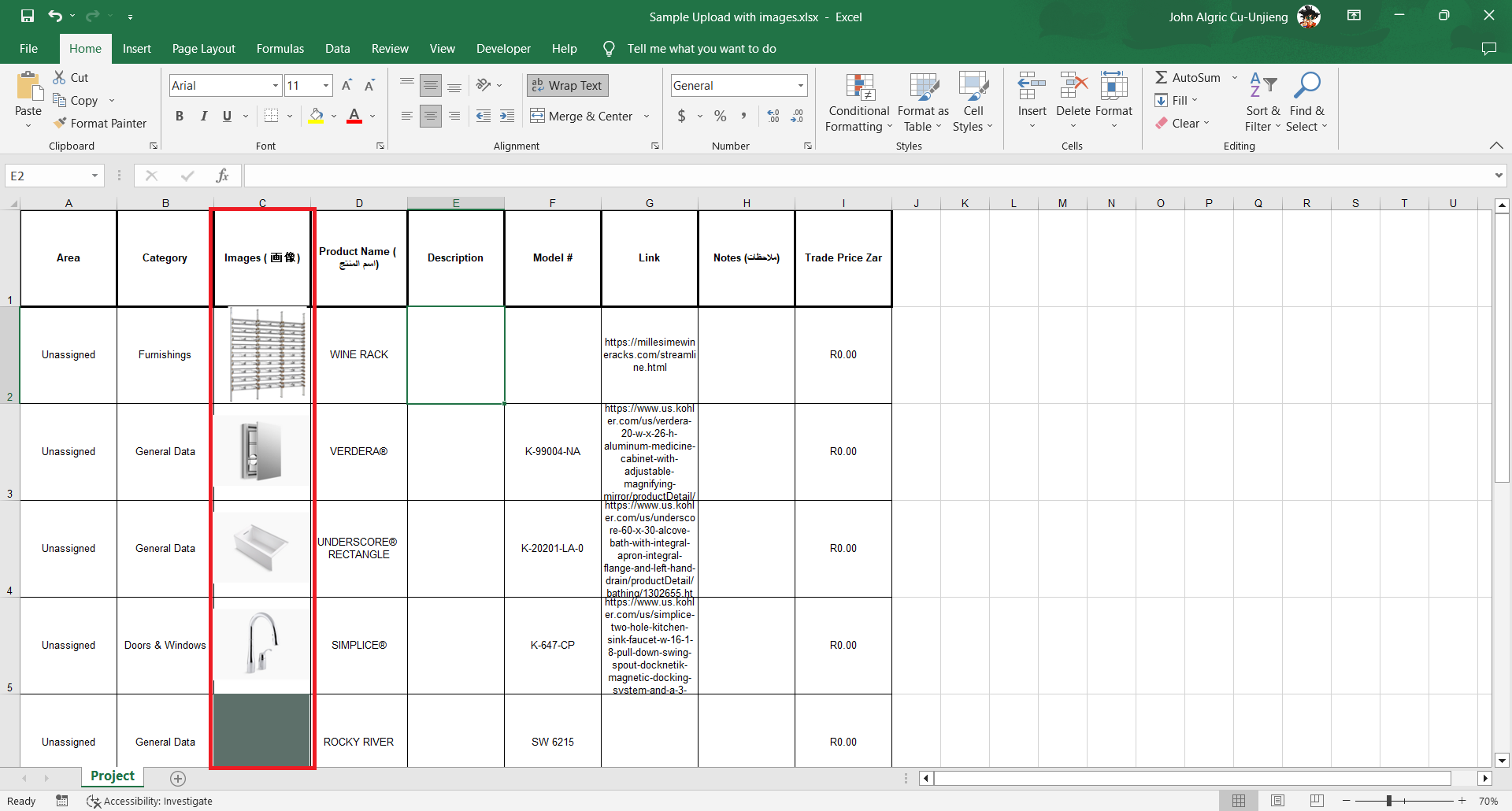
Task: Click the user account name John Algric Cu-Unjieng
Action: 1228,17
